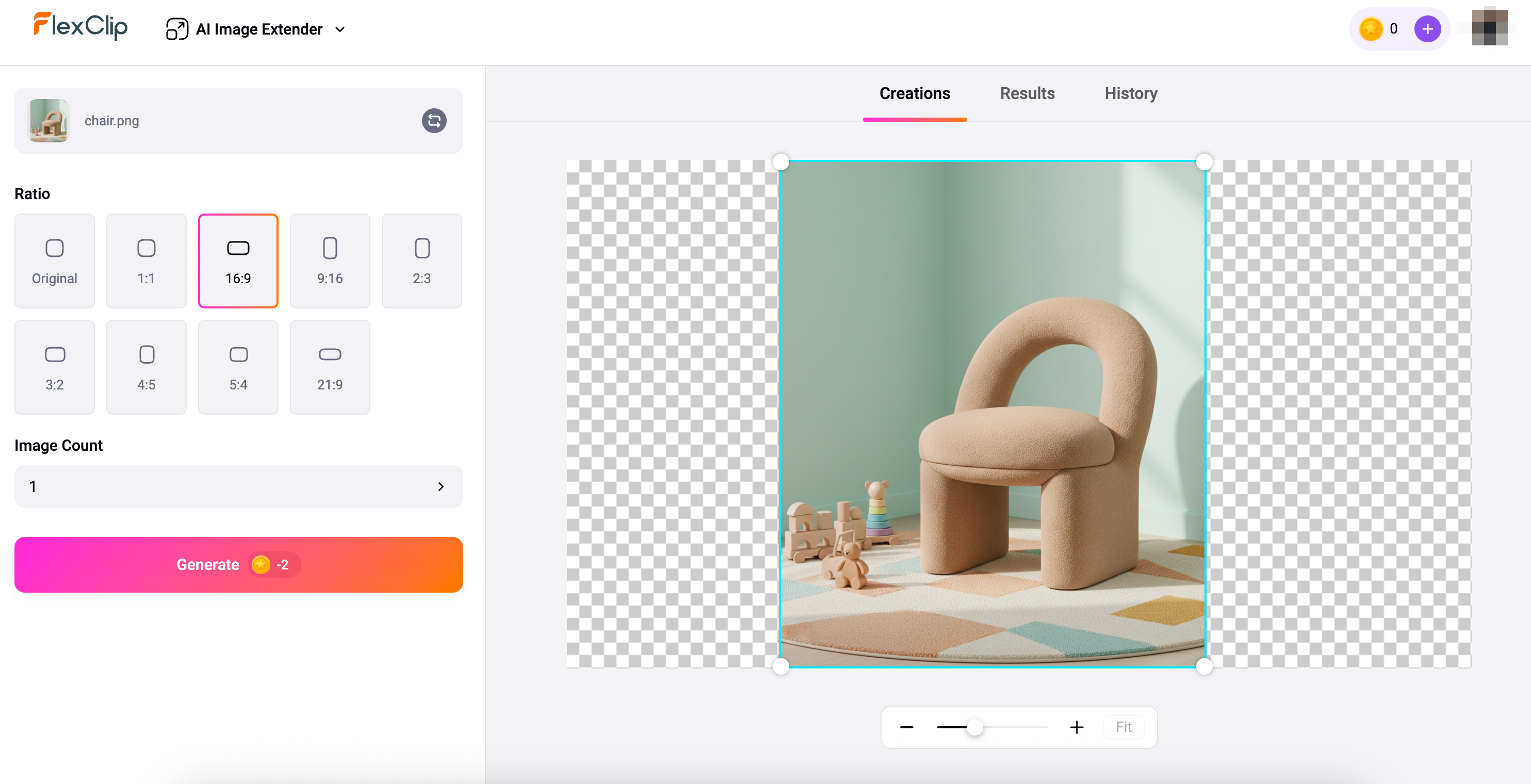
Task: Click the Image Count chevron arrow
Action: pos(441,486)
